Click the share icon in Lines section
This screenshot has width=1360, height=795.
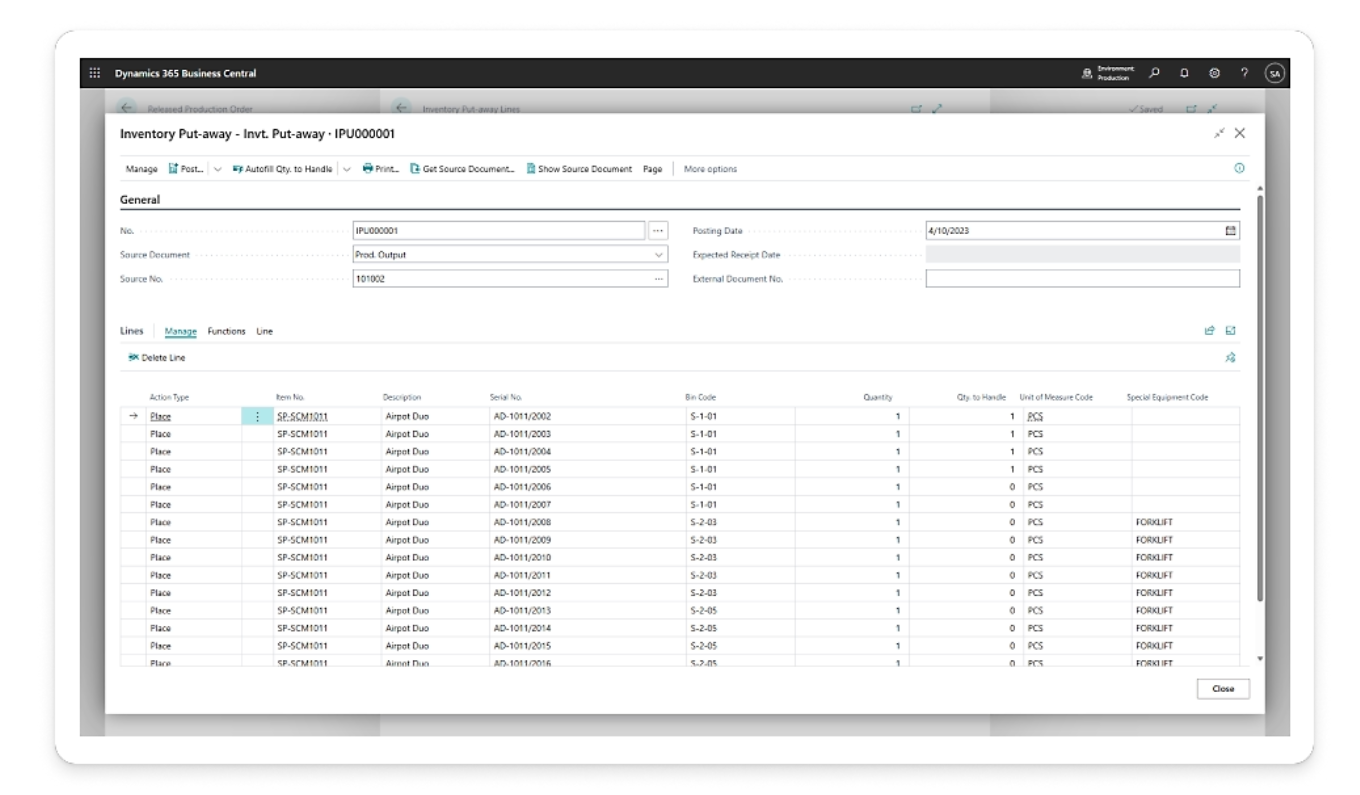1209,331
